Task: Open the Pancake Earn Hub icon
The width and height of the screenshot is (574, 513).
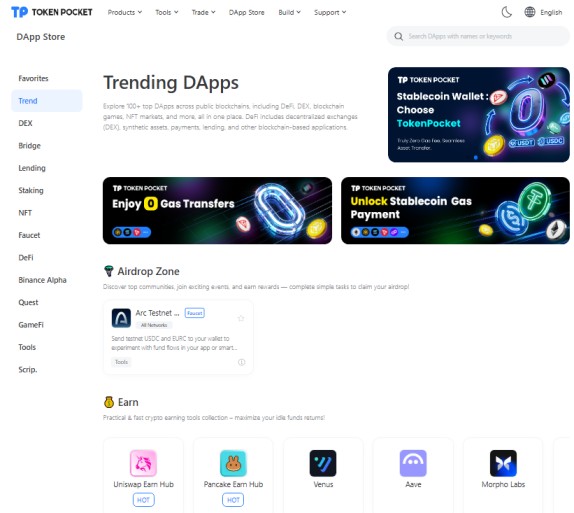Action: (233, 463)
